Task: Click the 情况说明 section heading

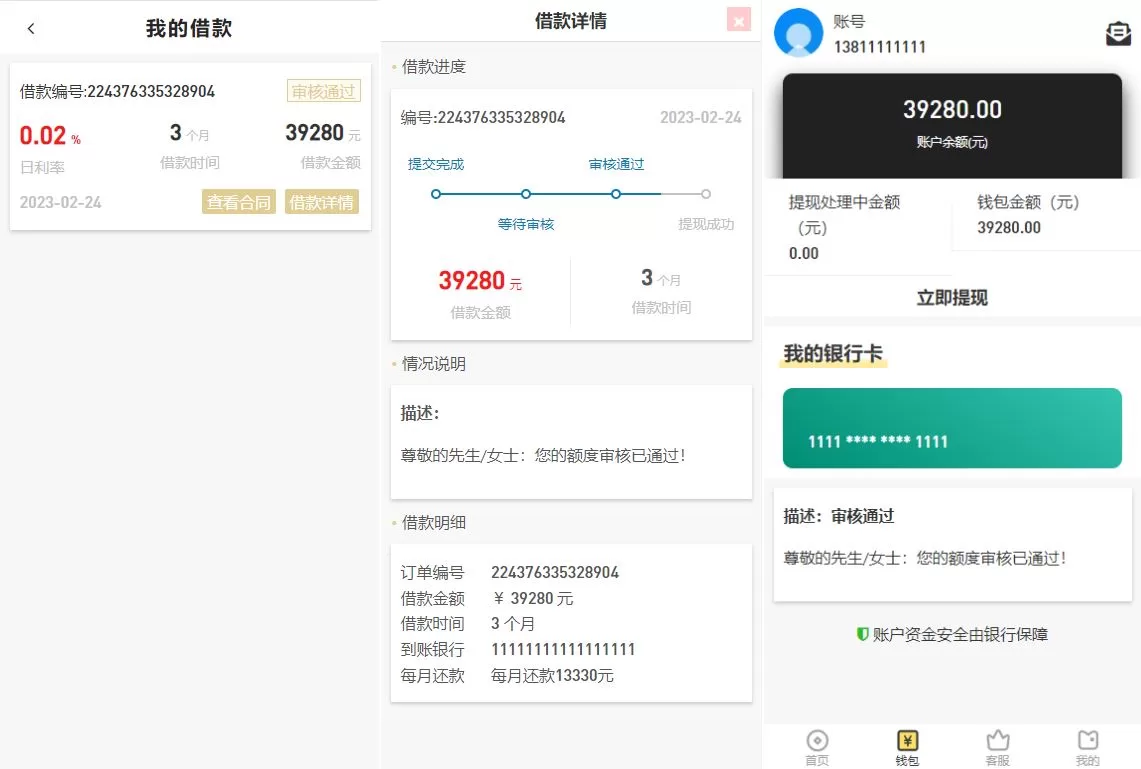Action: click(434, 364)
